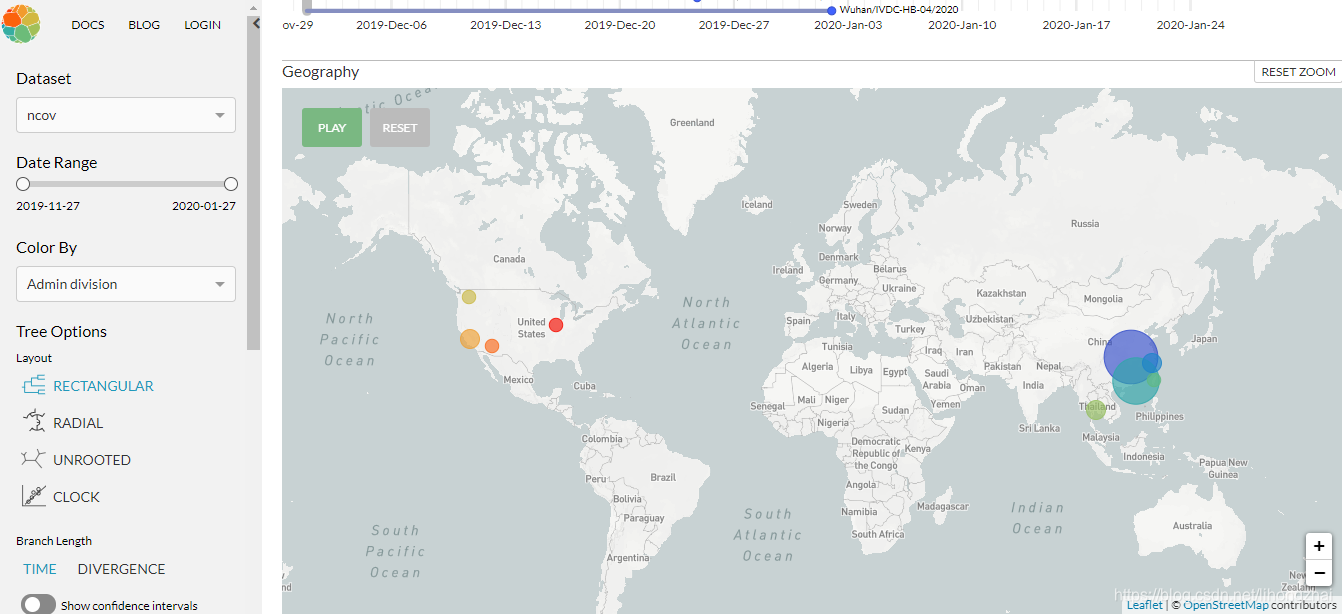Zoom in on the map with plus
Viewport: 1342px width, 614px height.
point(1319,546)
